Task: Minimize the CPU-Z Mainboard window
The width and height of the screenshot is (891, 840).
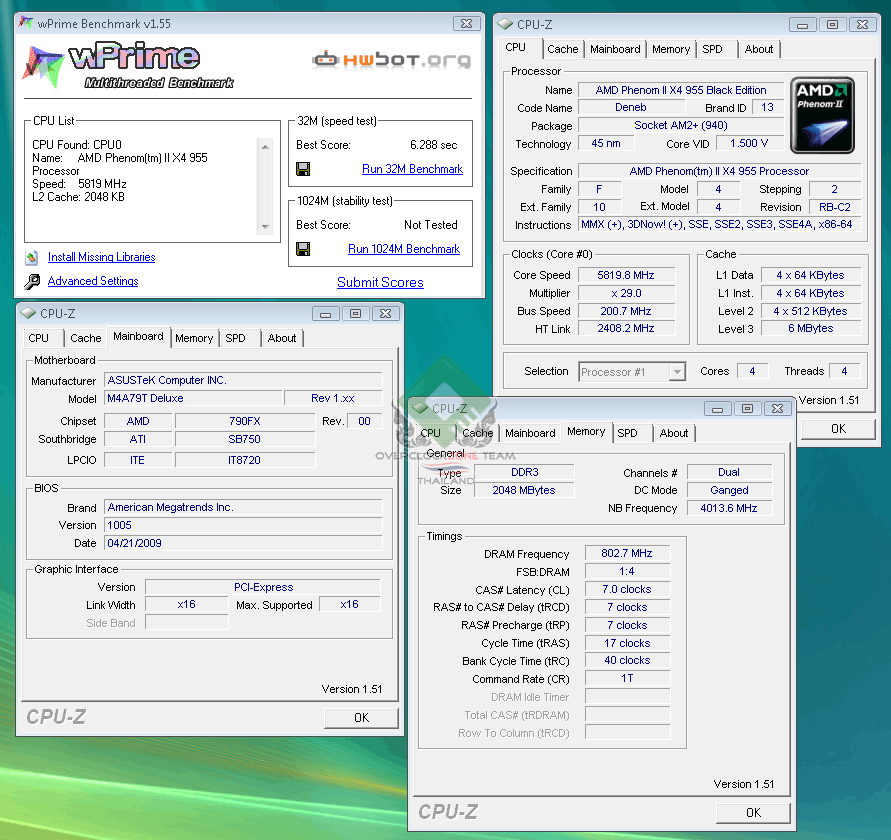Action: pyautogui.click(x=326, y=314)
